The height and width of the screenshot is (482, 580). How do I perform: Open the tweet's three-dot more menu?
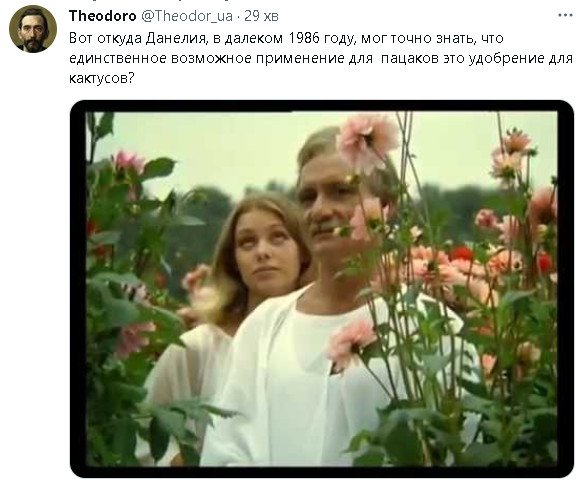565,16
